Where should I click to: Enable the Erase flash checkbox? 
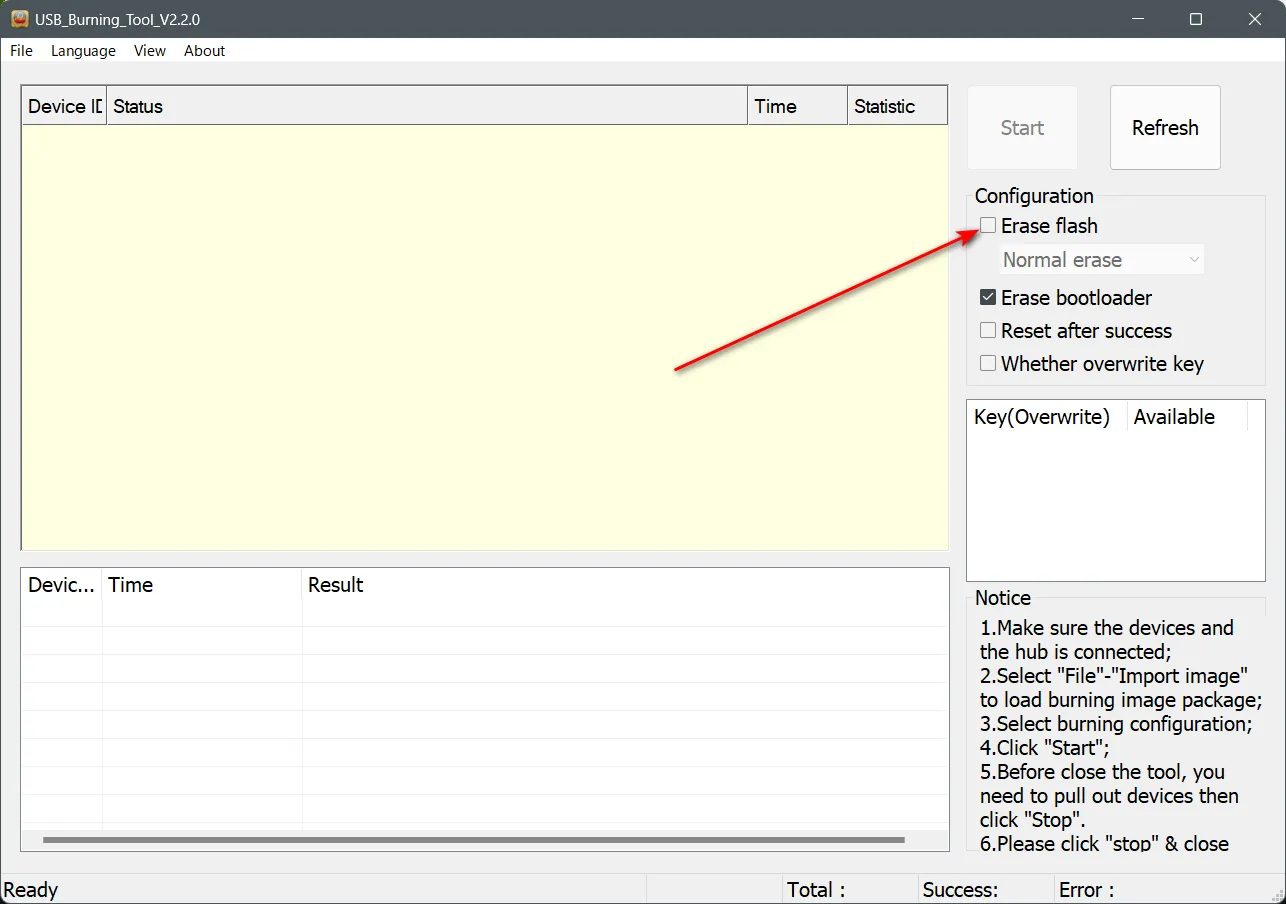pos(988,226)
